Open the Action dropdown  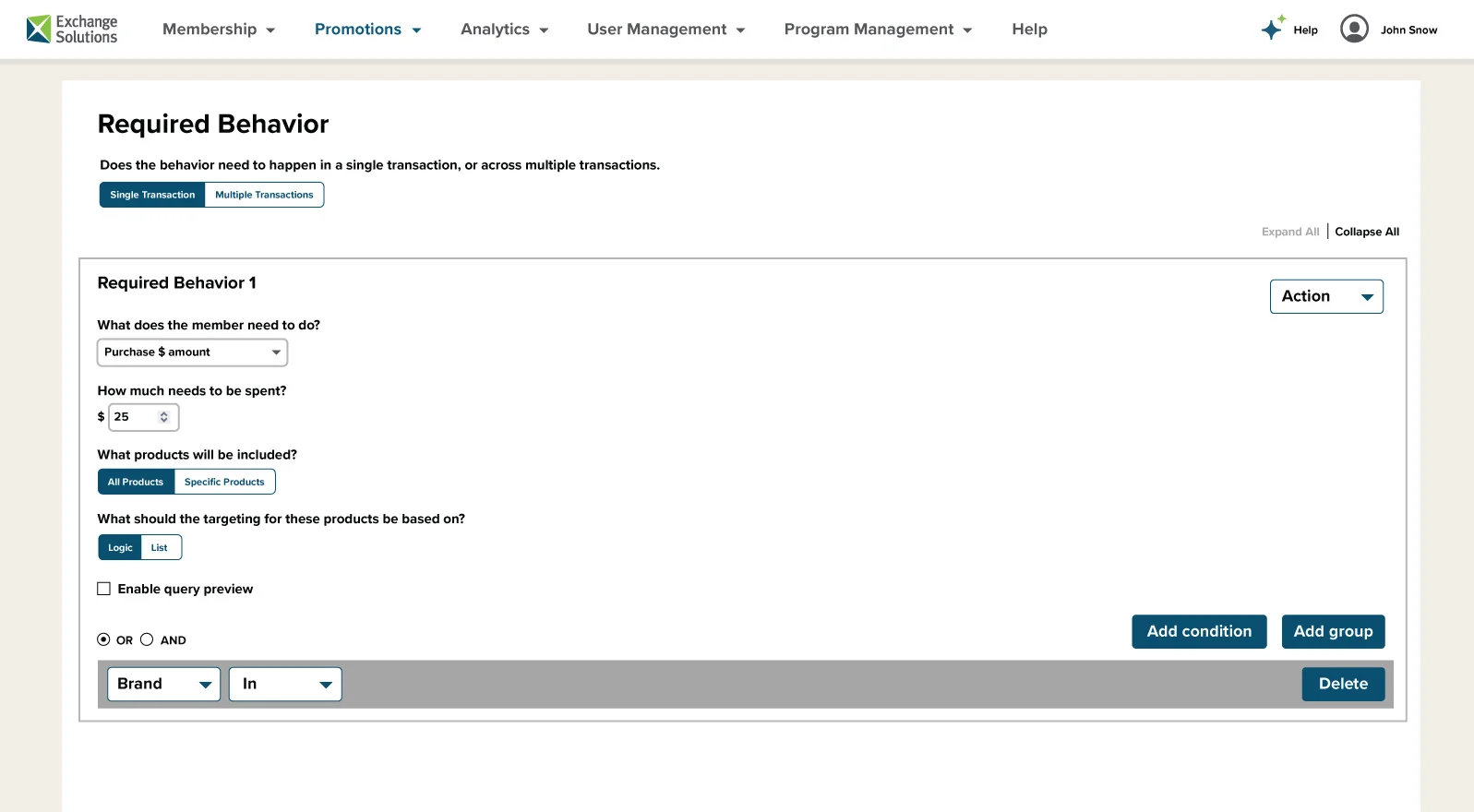1325,296
